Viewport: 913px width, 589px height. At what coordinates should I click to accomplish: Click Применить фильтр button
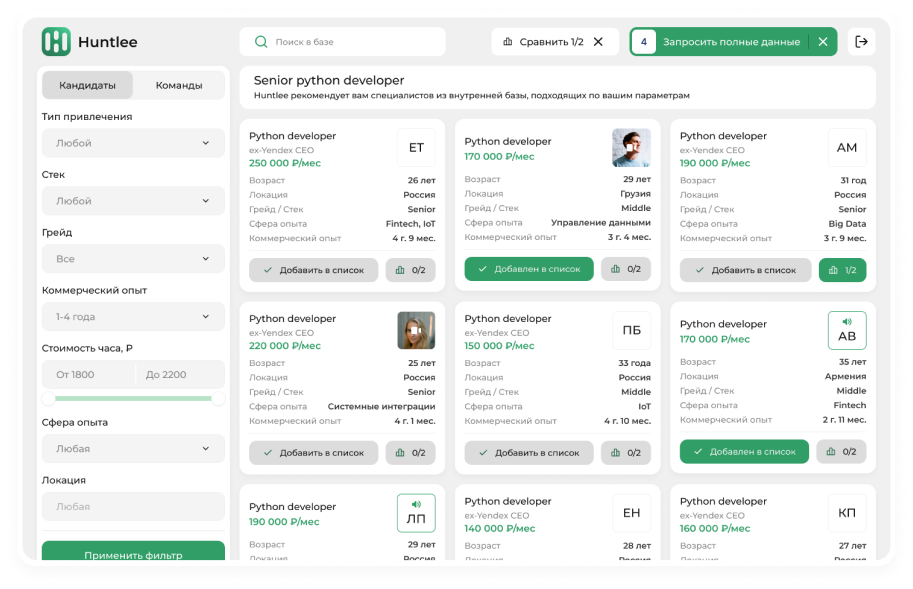pyautogui.click(x=133, y=552)
